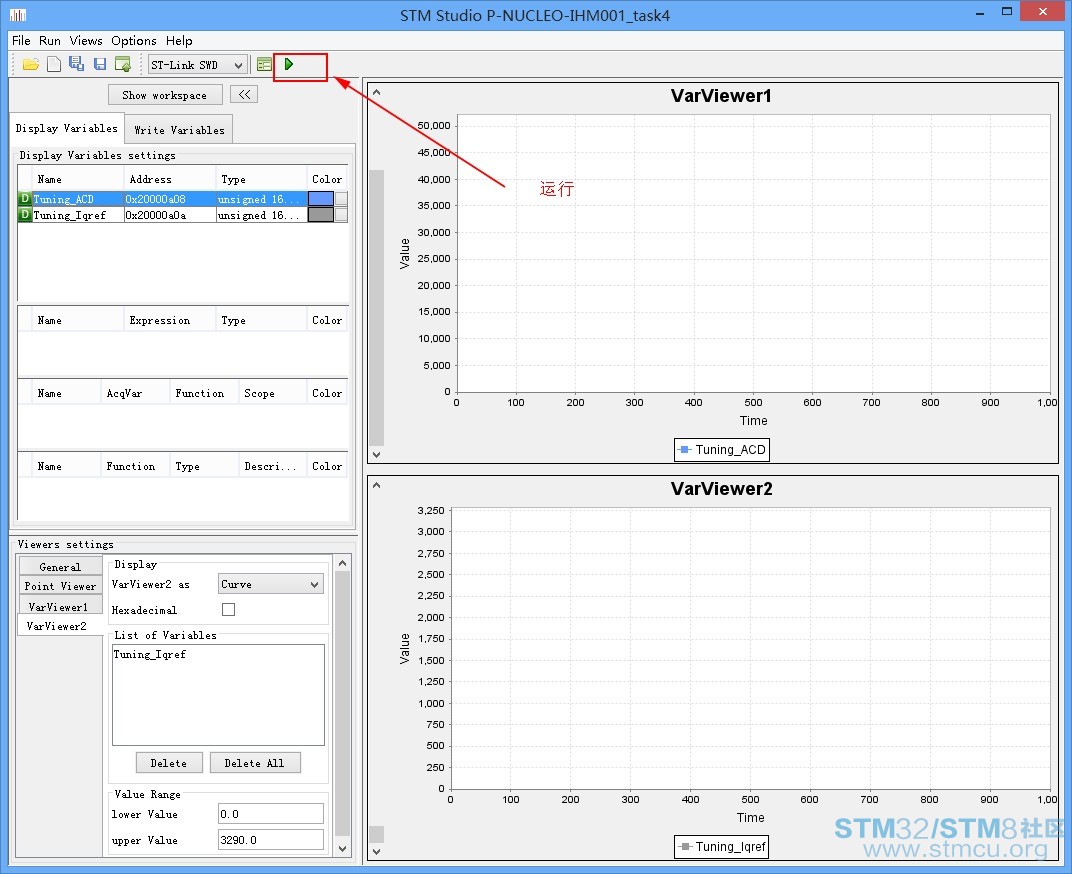The width and height of the screenshot is (1072, 874).
Task: Open a settings file with folder icon
Action: coord(30,64)
